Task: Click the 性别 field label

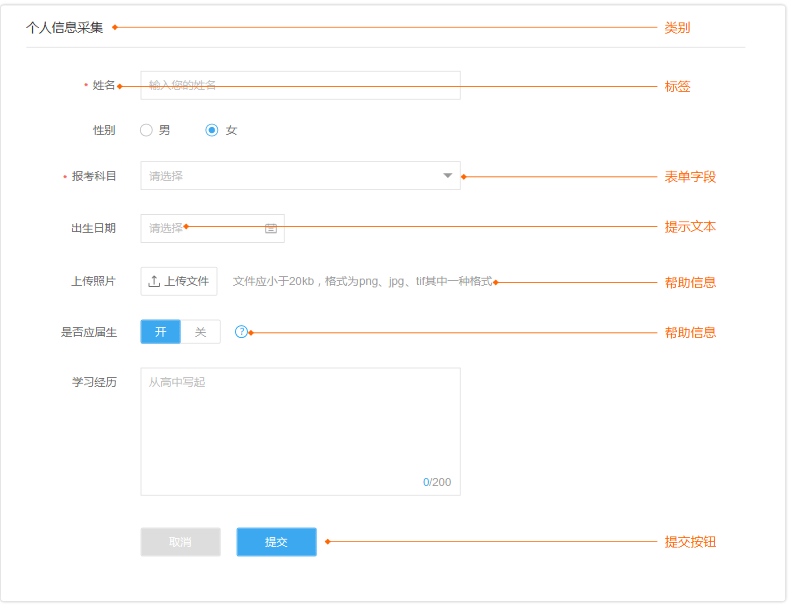Action: coord(104,130)
